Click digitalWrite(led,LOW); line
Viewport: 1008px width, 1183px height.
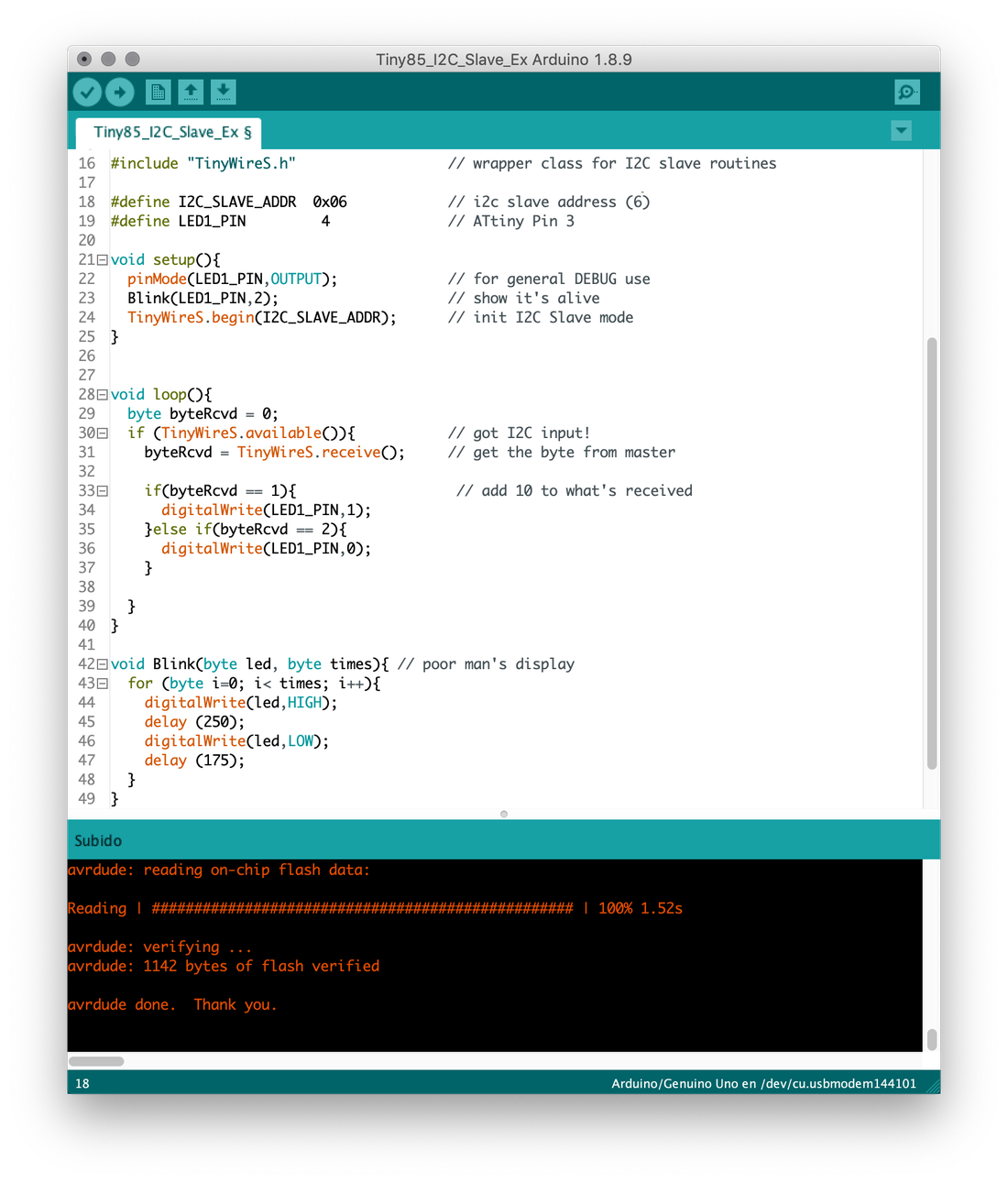[236, 740]
